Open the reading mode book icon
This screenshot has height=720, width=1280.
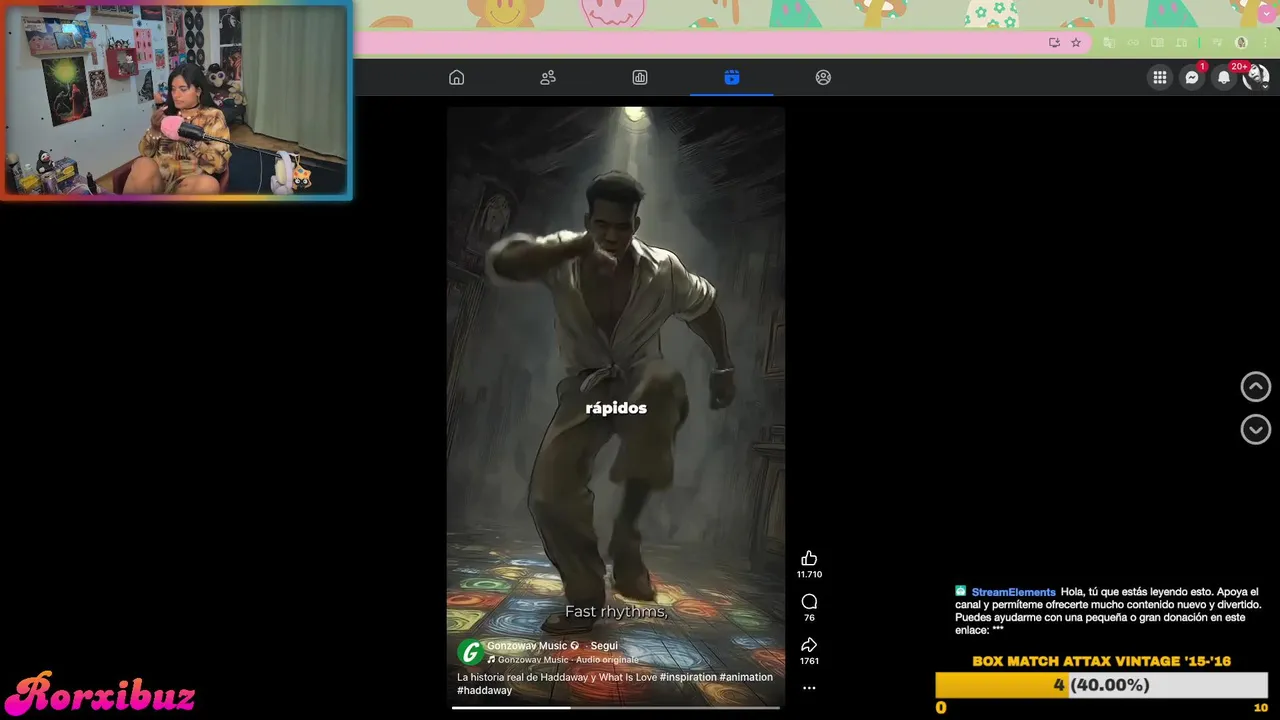(x=1157, y=42)
